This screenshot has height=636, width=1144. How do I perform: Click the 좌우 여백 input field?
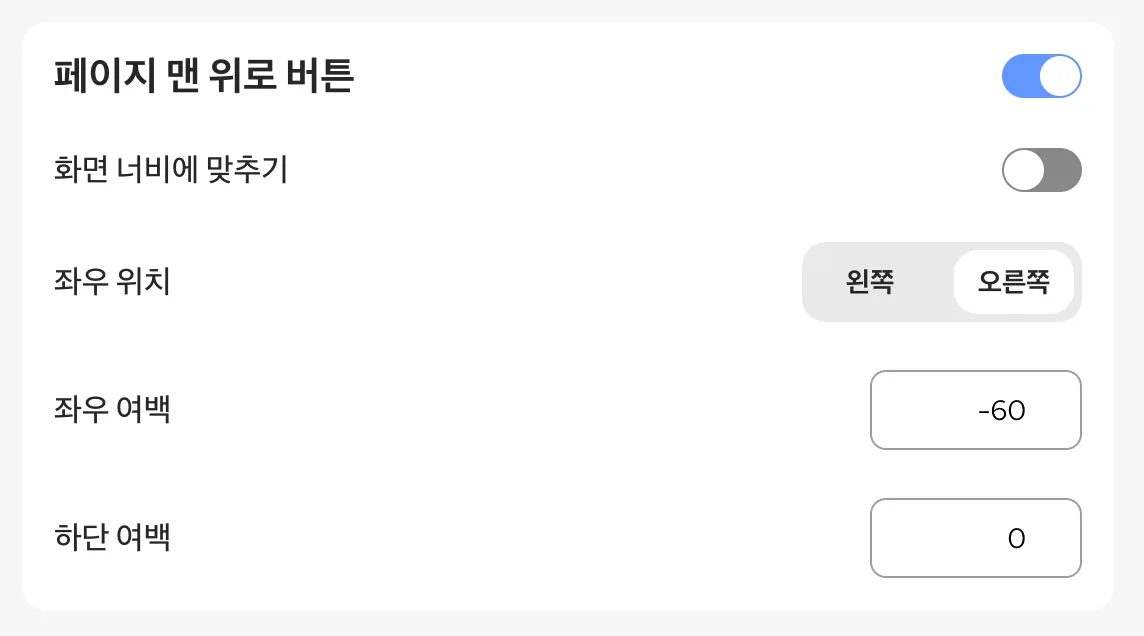(x=975, y=410)
